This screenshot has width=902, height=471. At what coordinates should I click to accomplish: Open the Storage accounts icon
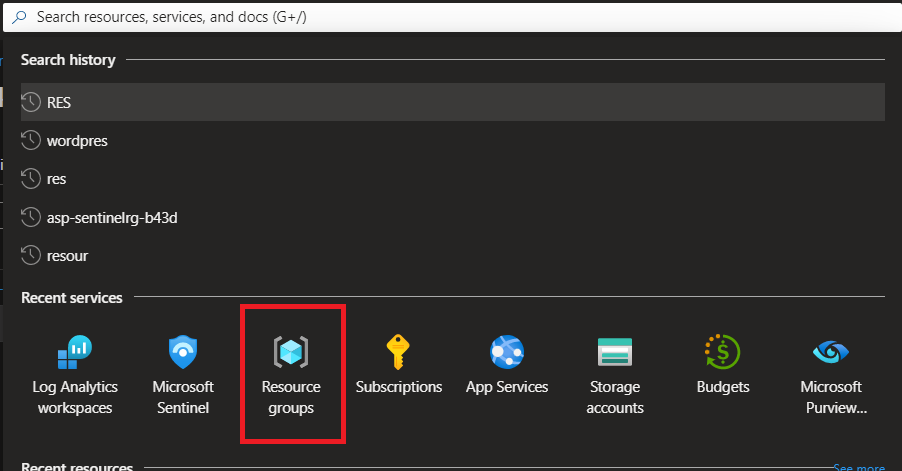(615, 352)
